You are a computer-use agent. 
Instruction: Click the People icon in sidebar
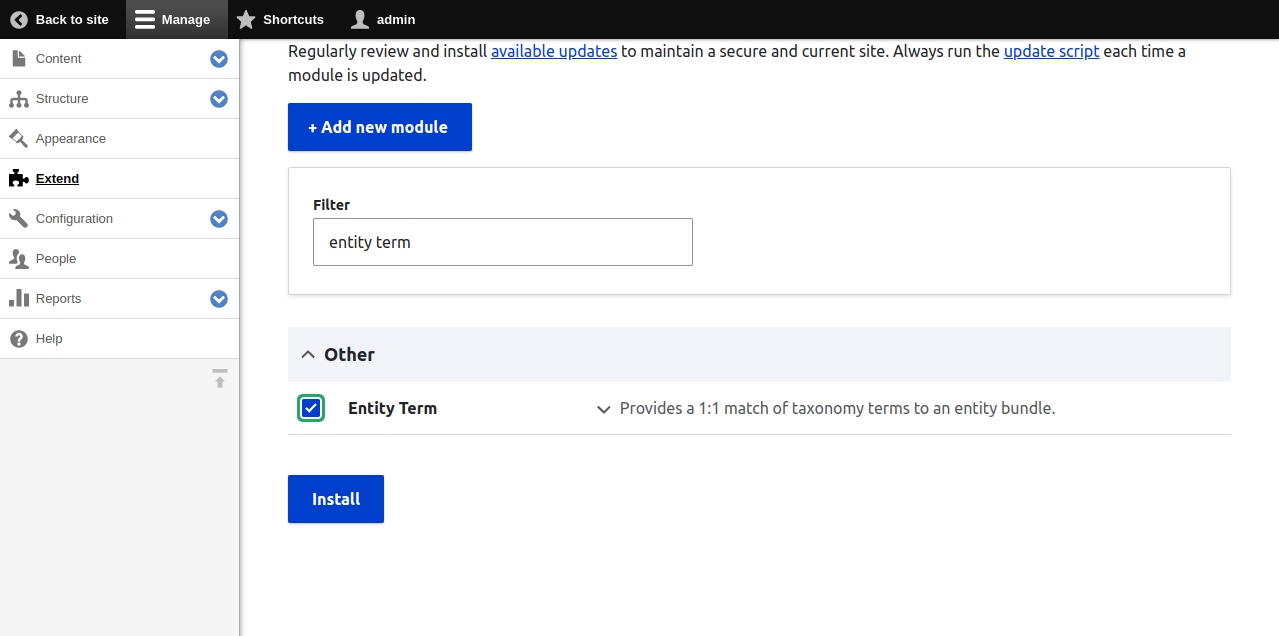(17, 258)
